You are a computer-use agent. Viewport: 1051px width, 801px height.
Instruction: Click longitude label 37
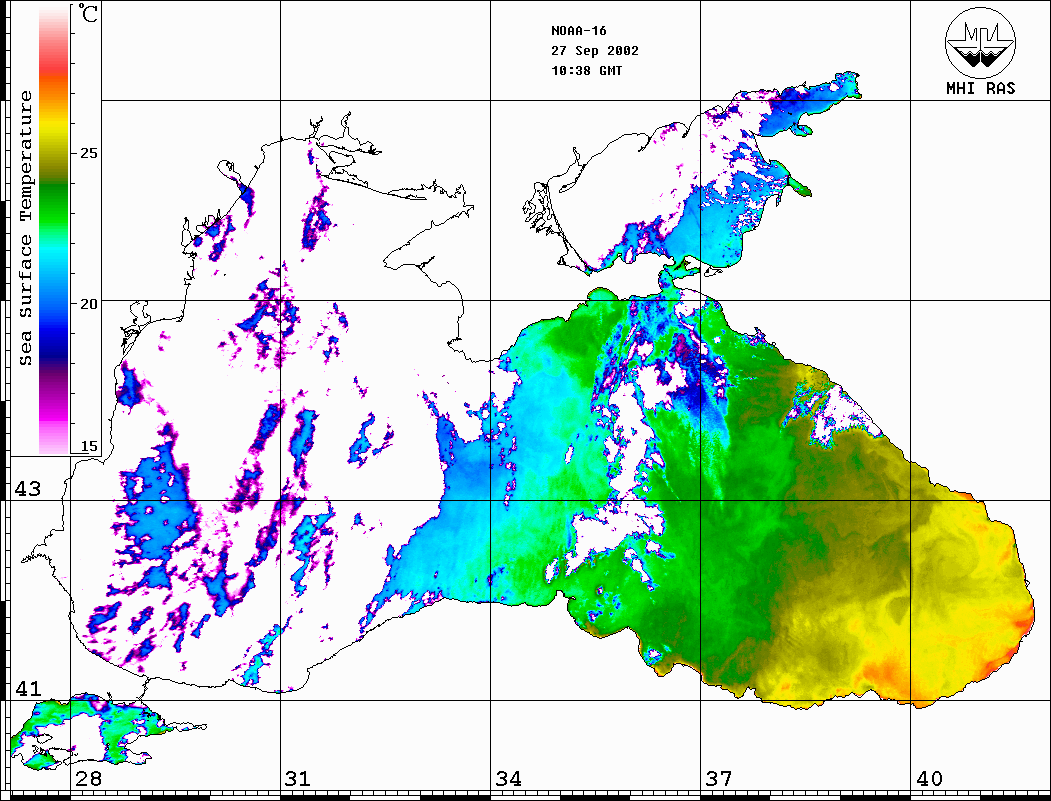719,778
